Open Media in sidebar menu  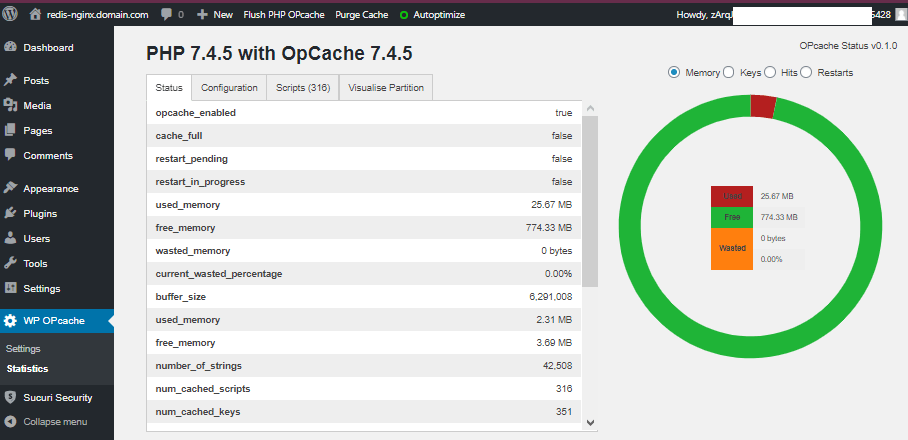(37, 105)
